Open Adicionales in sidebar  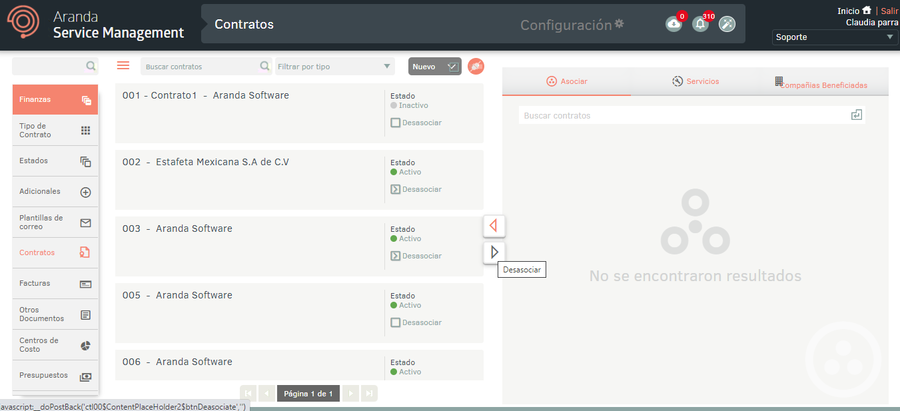(x=55, y=192)
